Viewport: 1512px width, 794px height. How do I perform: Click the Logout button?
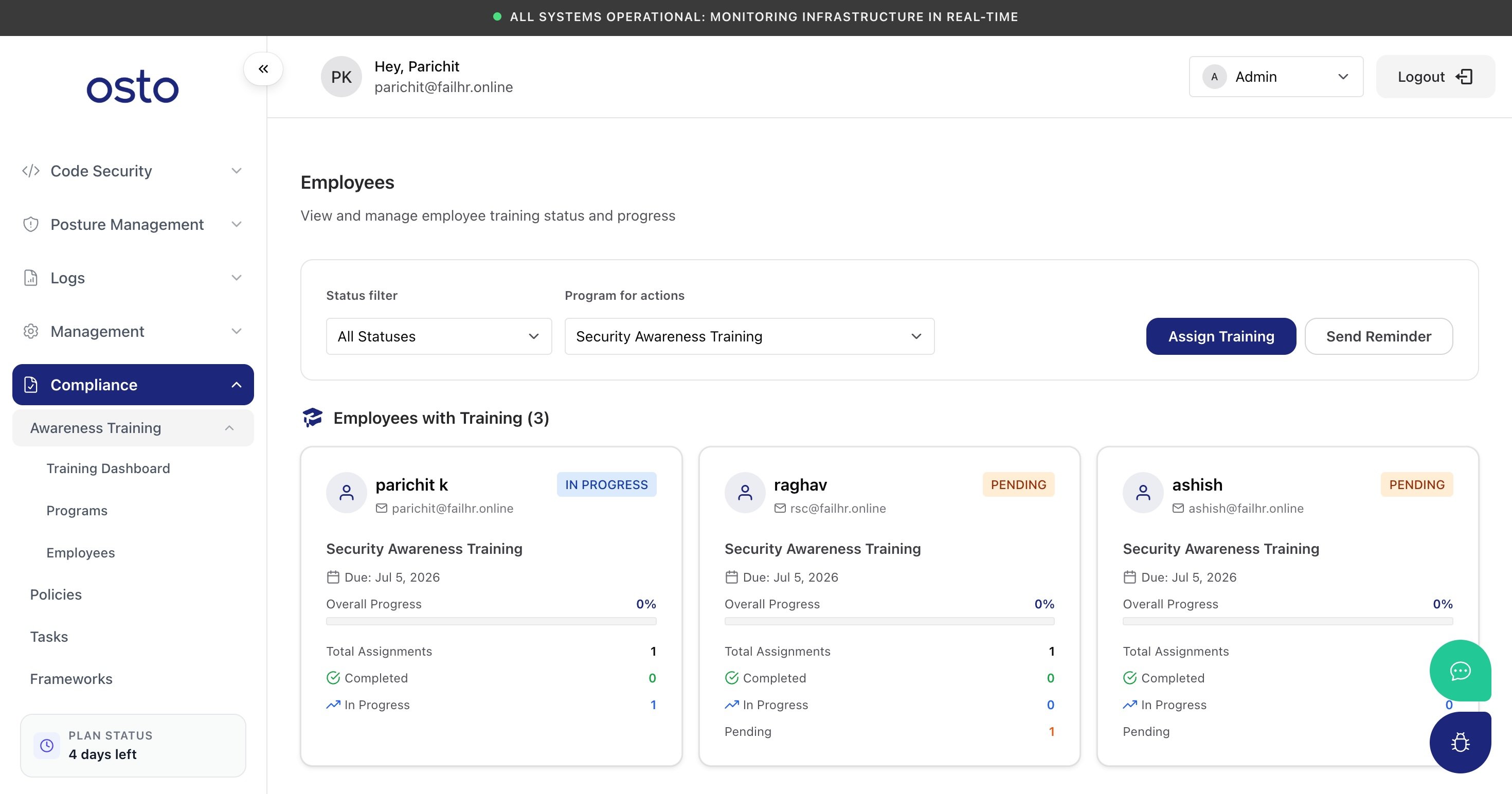click(1435, 77)
